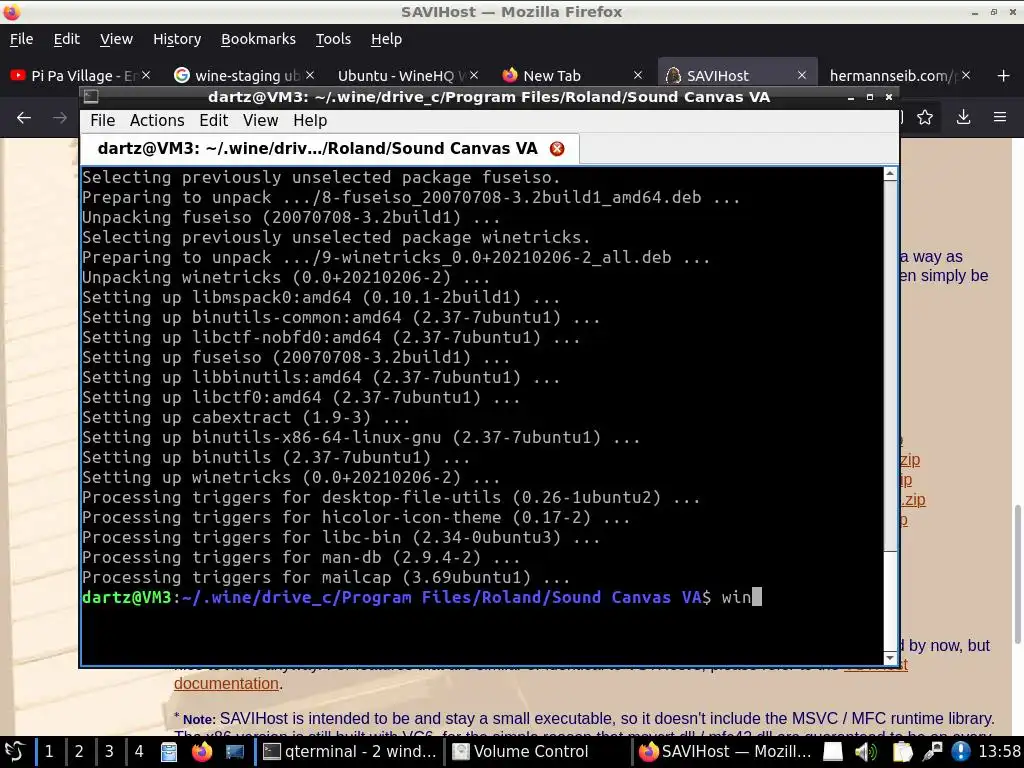1024x768 pixels.
Task: Click the 13:58 clock
Action: coord(1000,752)
